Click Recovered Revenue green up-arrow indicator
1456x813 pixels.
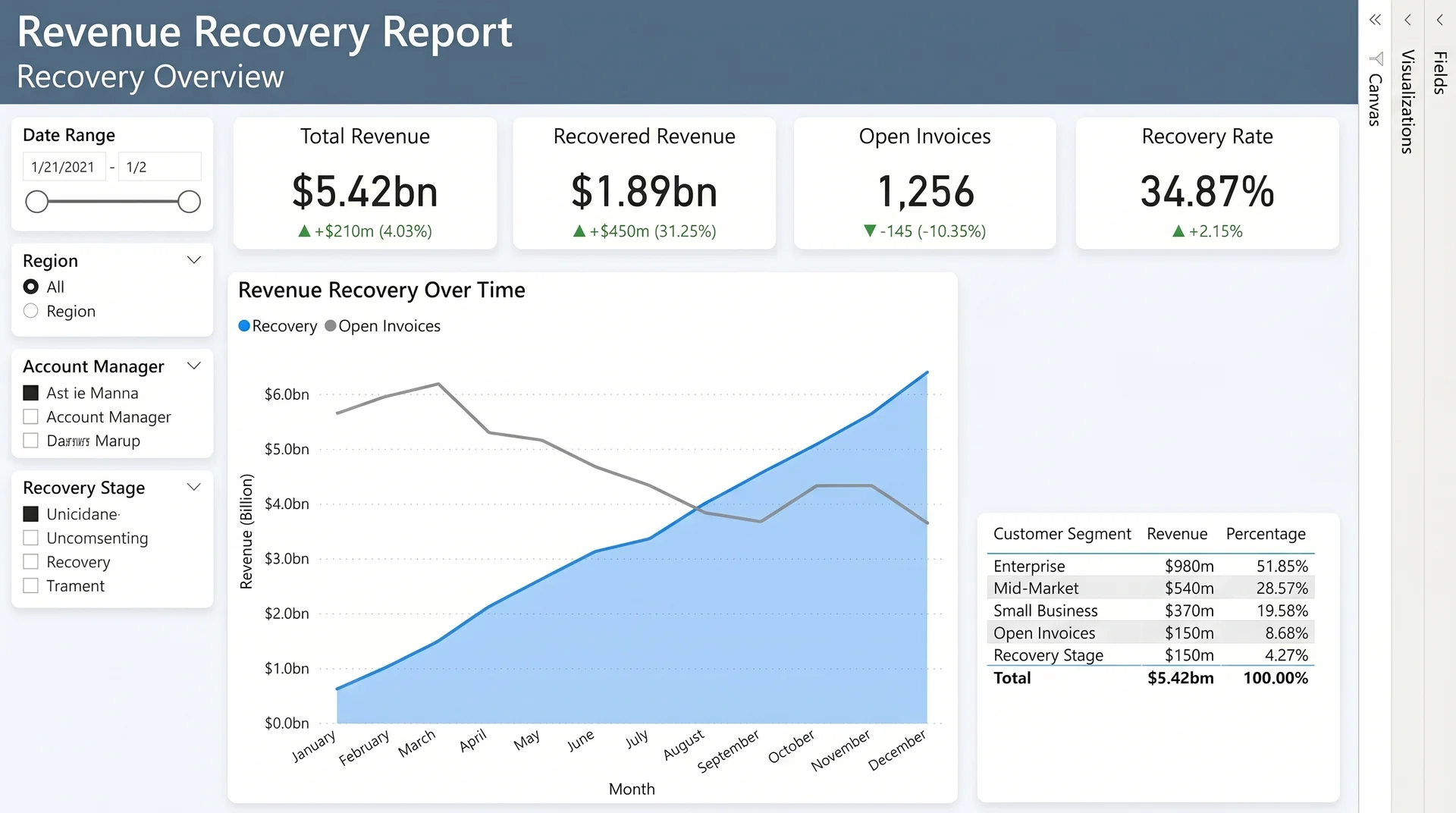click(579, 231)
